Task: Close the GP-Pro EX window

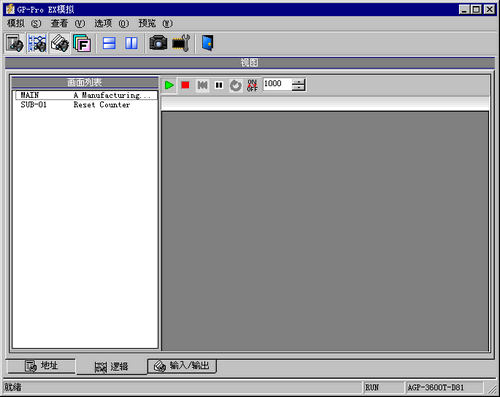Action: (489, 9)
